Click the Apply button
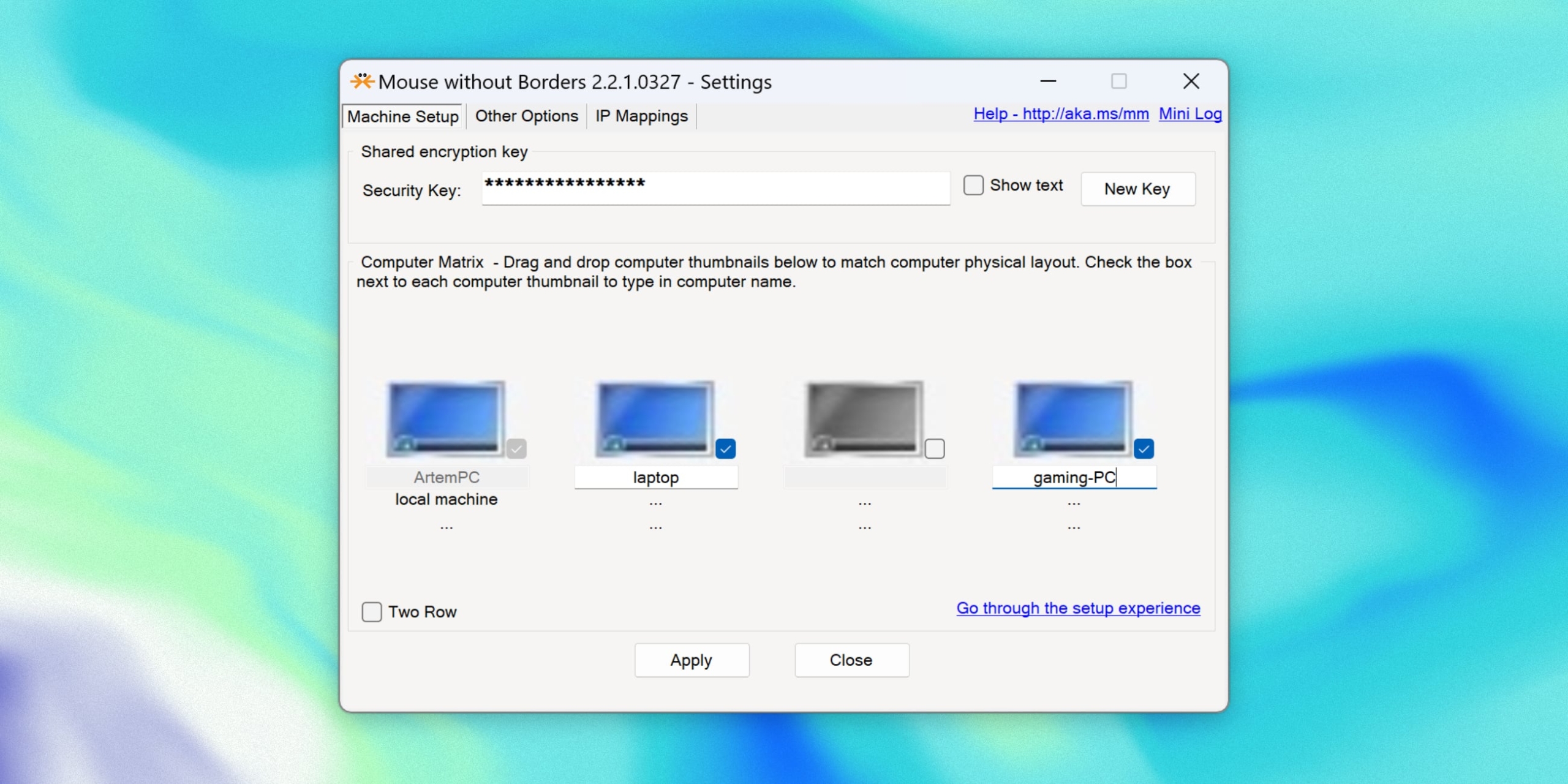Viewport: 1568px width, 784px height. click(x=692, y=660)
